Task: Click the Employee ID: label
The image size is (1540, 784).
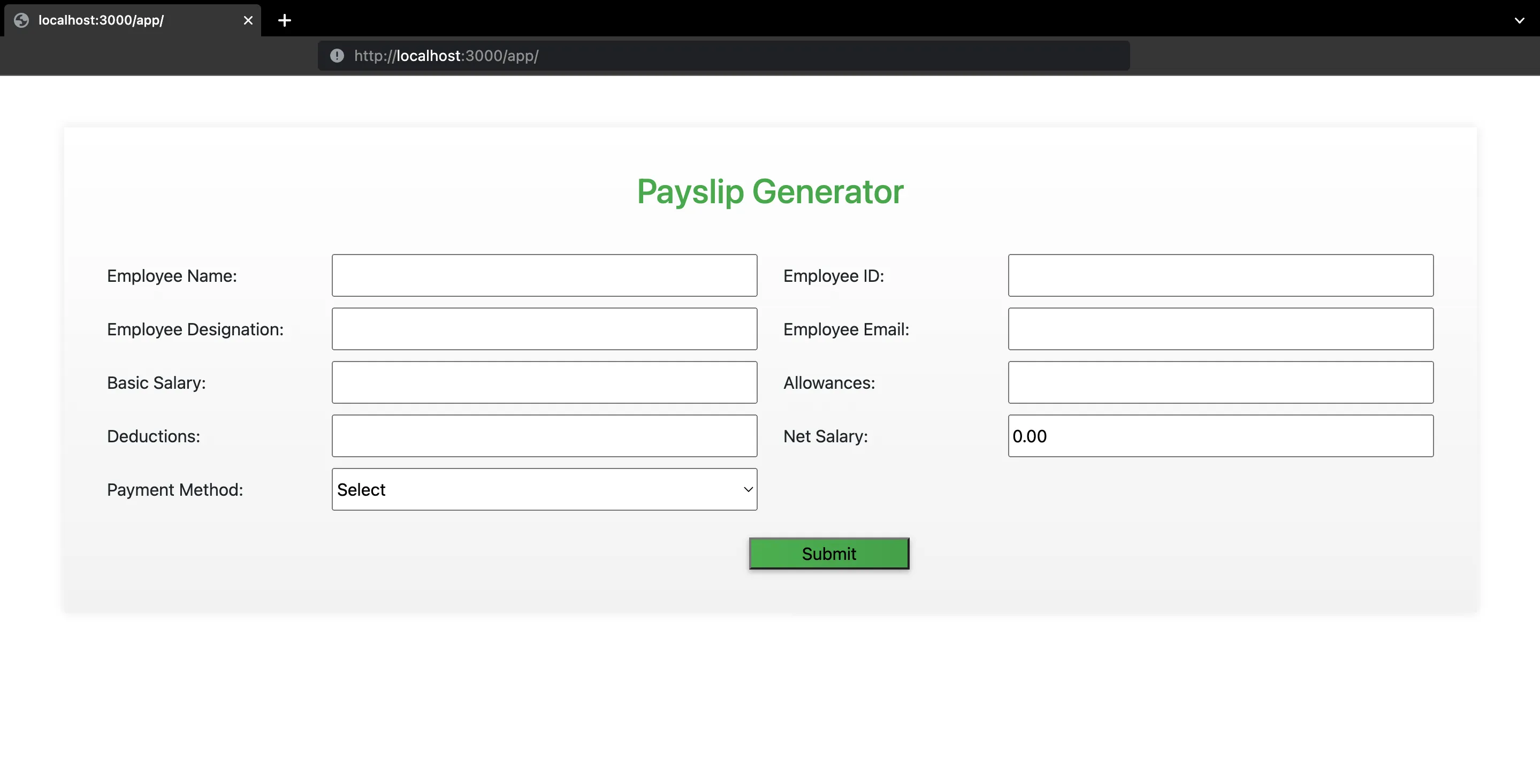Action: pyautogui.click(x=833, y=275)
